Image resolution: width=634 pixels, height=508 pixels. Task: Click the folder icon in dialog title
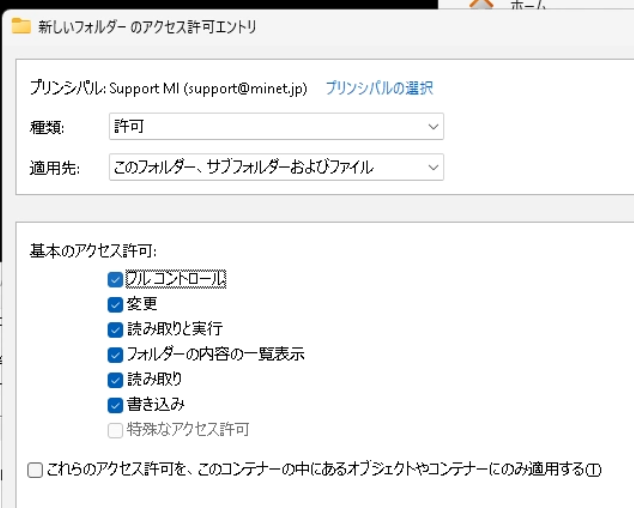coord(21,26)
